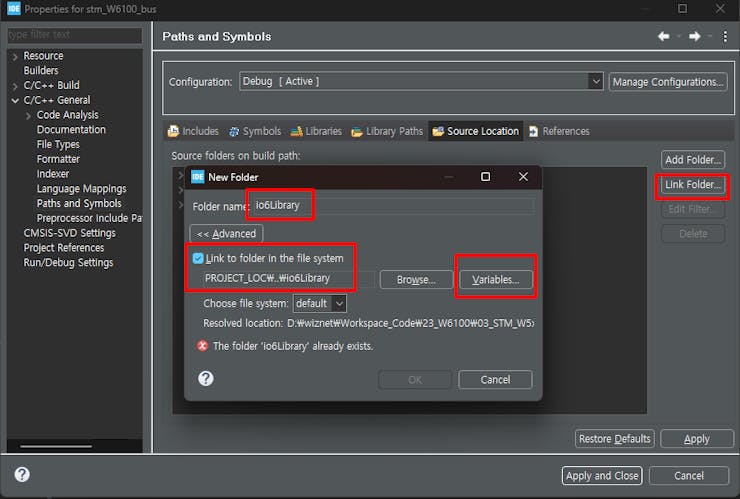This screenshot has height=499, width=740.
Task: Select Preprocessor Include Paths tree item
Action: tap(89, 218)
